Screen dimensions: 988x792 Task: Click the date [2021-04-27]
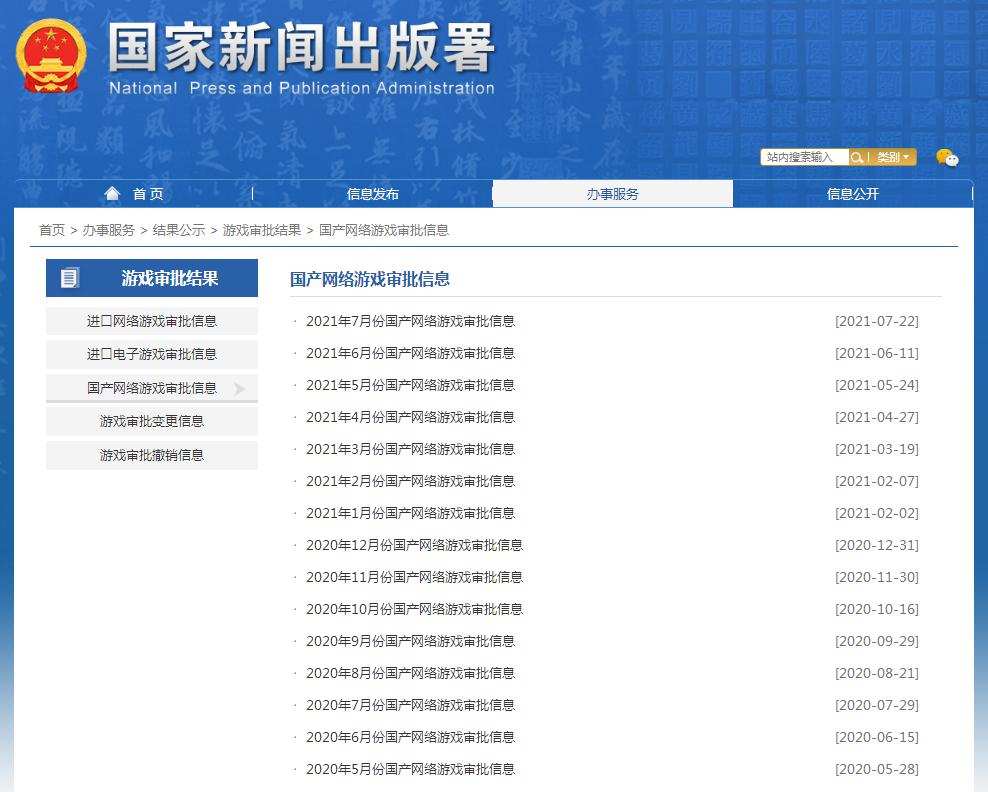pos(876,417)
